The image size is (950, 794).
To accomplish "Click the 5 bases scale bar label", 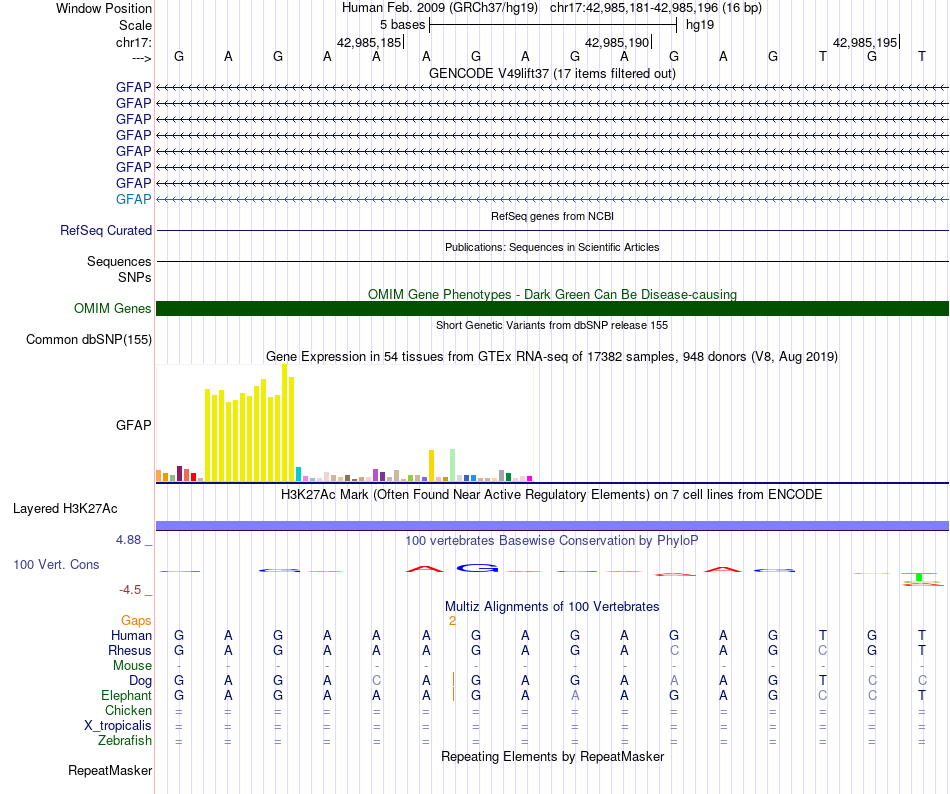I will click(402, 25).
